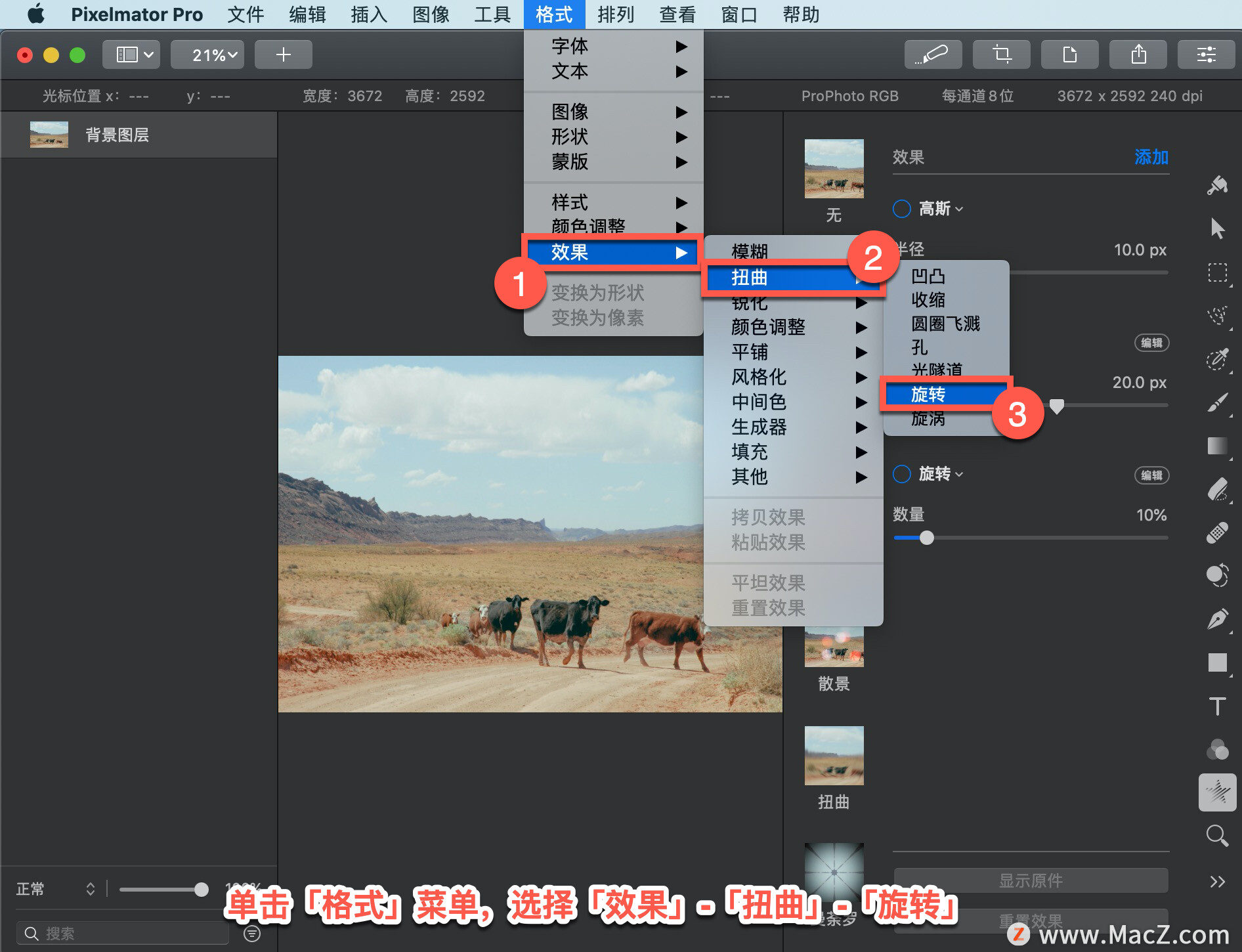This screenshot has width=1242, height=952.
Task: Open the 排列 menu
Action: pyautogui.click(x=616, y=14)
